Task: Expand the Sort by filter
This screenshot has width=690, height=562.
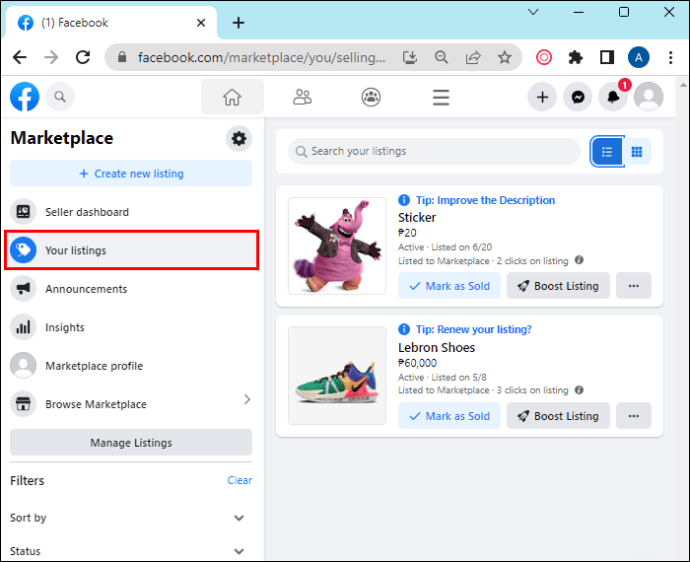Action: click(x=239, y=518)
